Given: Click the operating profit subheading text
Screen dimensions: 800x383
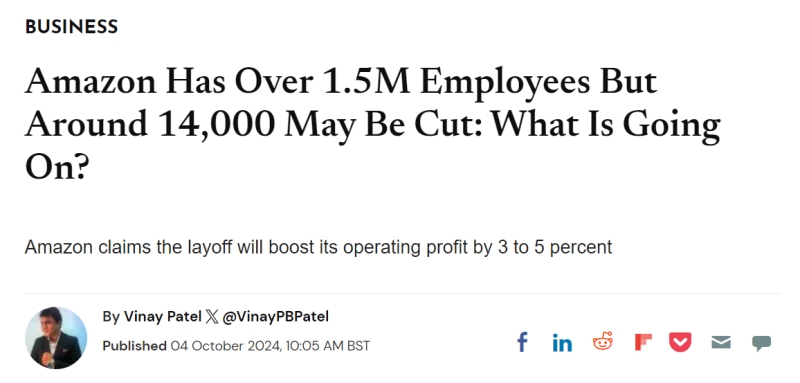Looking at the screenshot, I should point(318,247).
